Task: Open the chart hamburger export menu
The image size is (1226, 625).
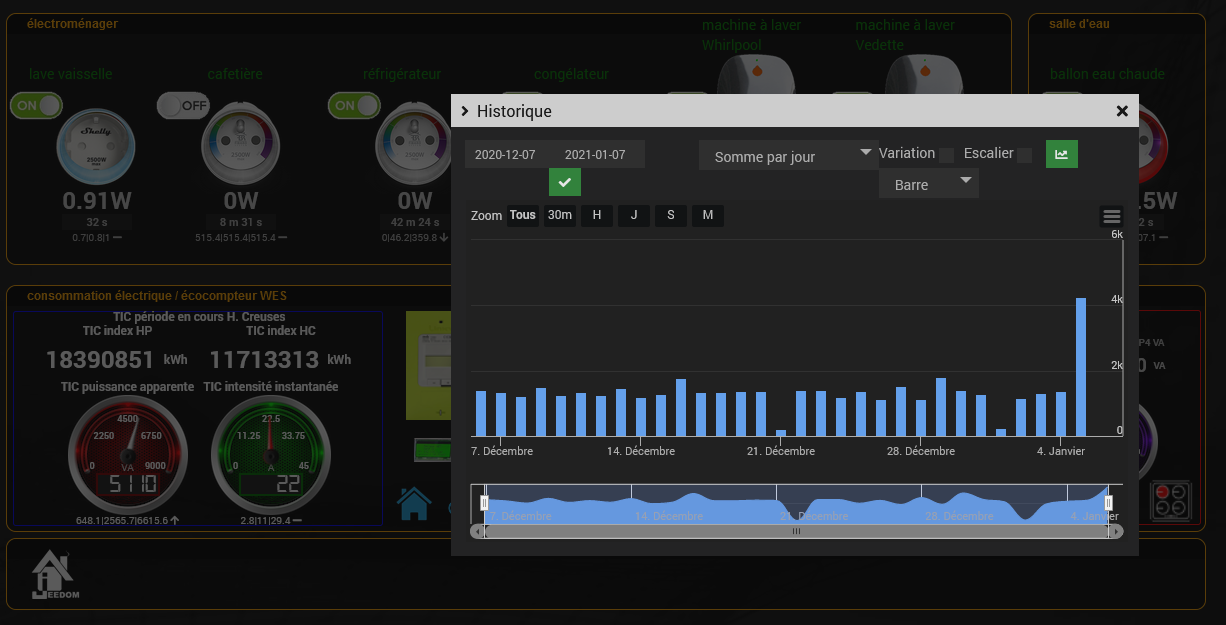Action: coord(1111,216)
